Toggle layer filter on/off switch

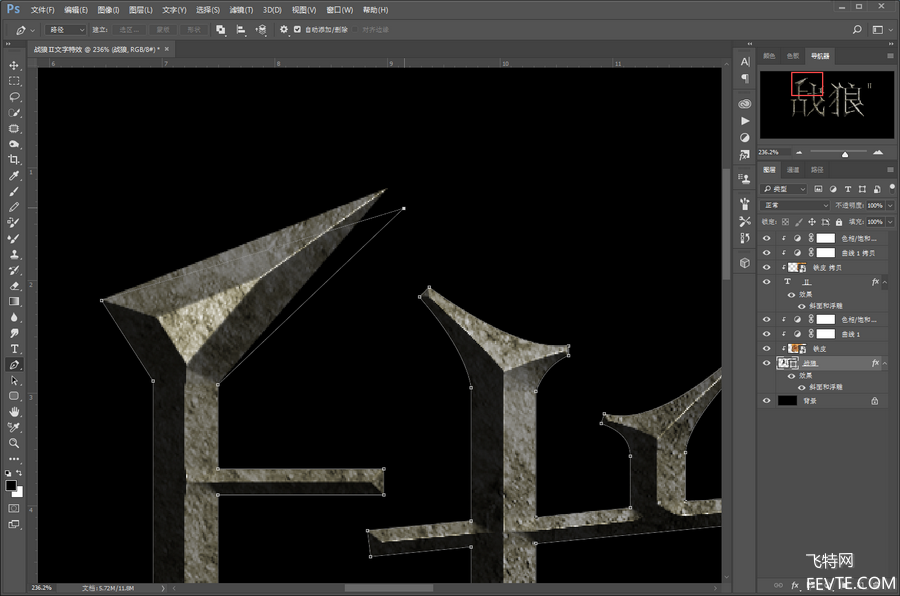[892, 188]
